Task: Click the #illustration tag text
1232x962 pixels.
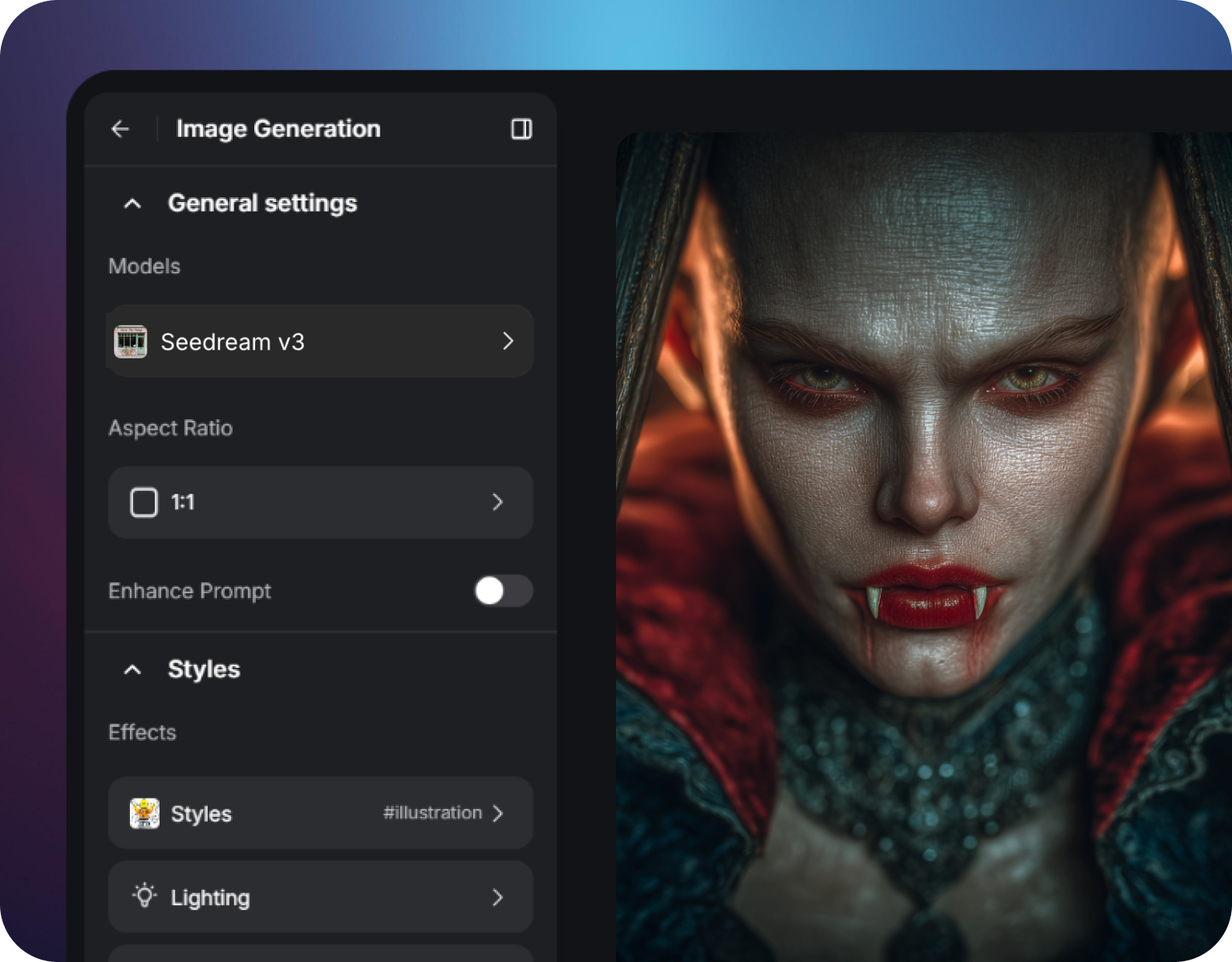Action: coord(432,813)
